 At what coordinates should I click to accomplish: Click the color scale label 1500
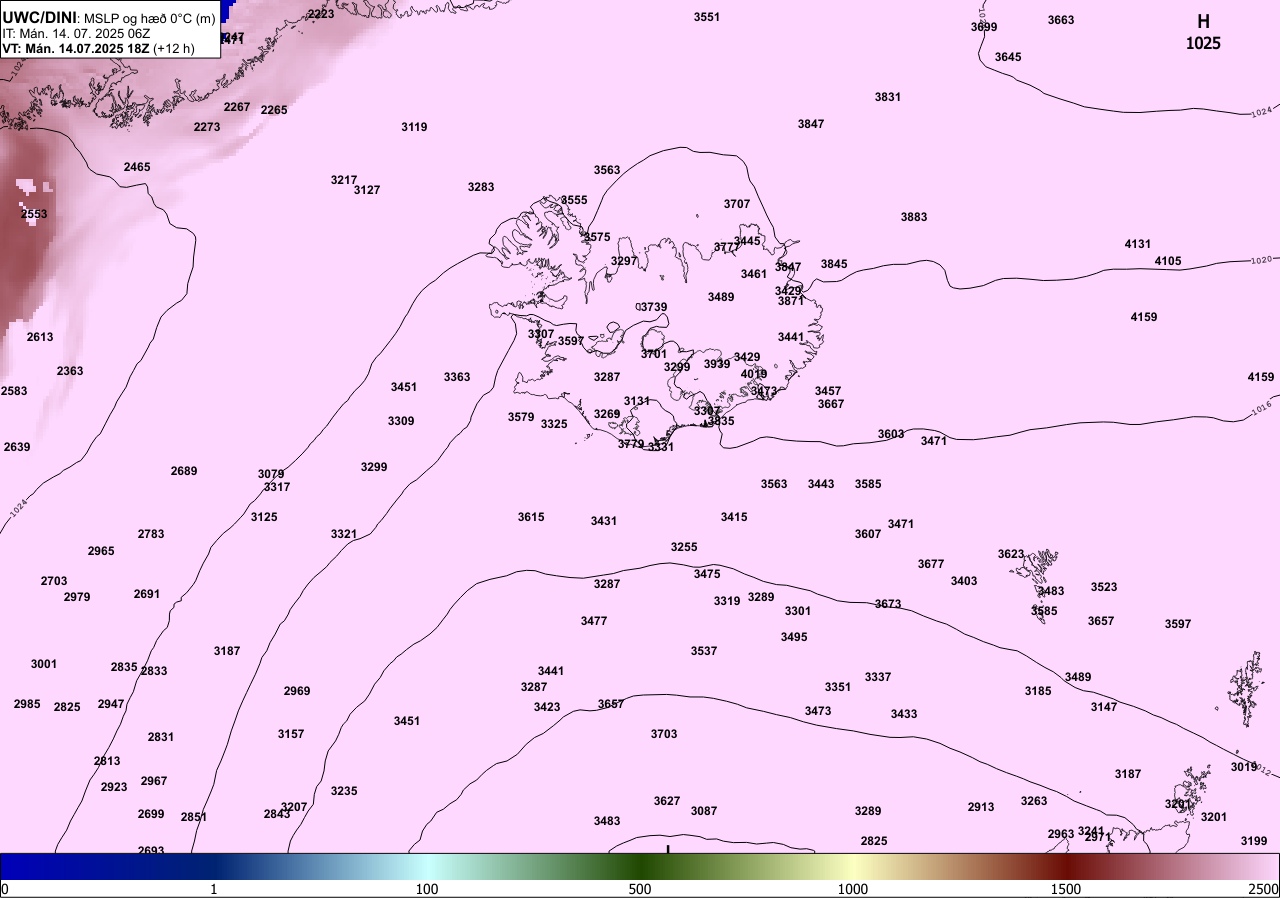[x=1066, y=889]
